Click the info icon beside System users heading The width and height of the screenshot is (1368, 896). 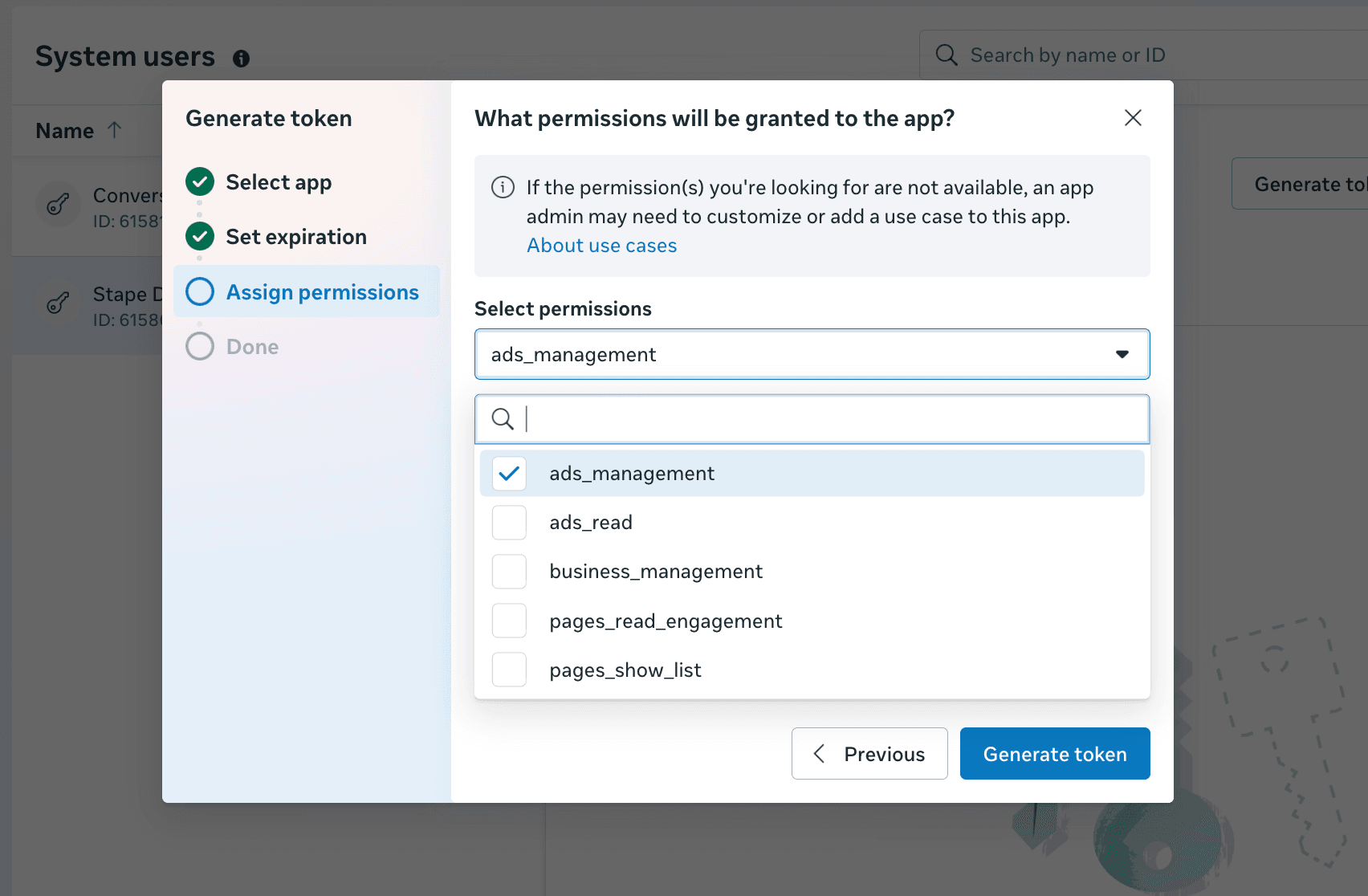242,58
